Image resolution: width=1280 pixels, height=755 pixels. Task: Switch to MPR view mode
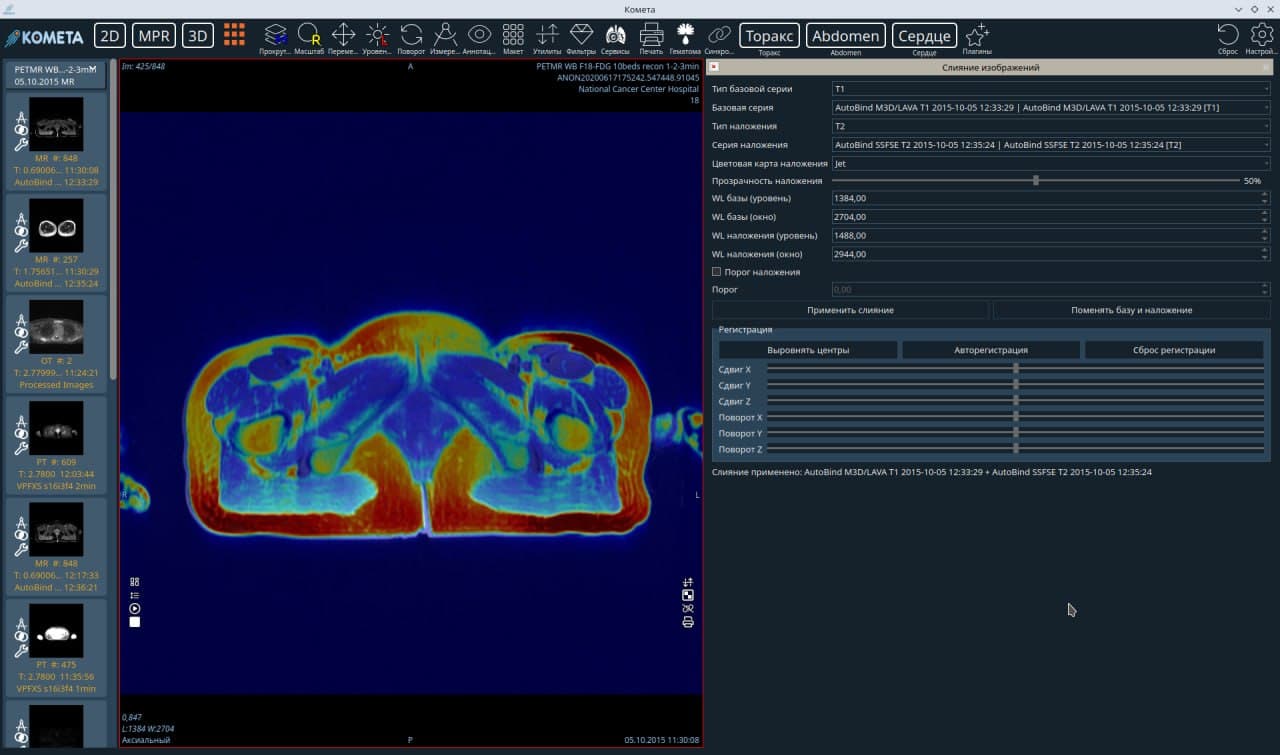[x=154, y=36]
